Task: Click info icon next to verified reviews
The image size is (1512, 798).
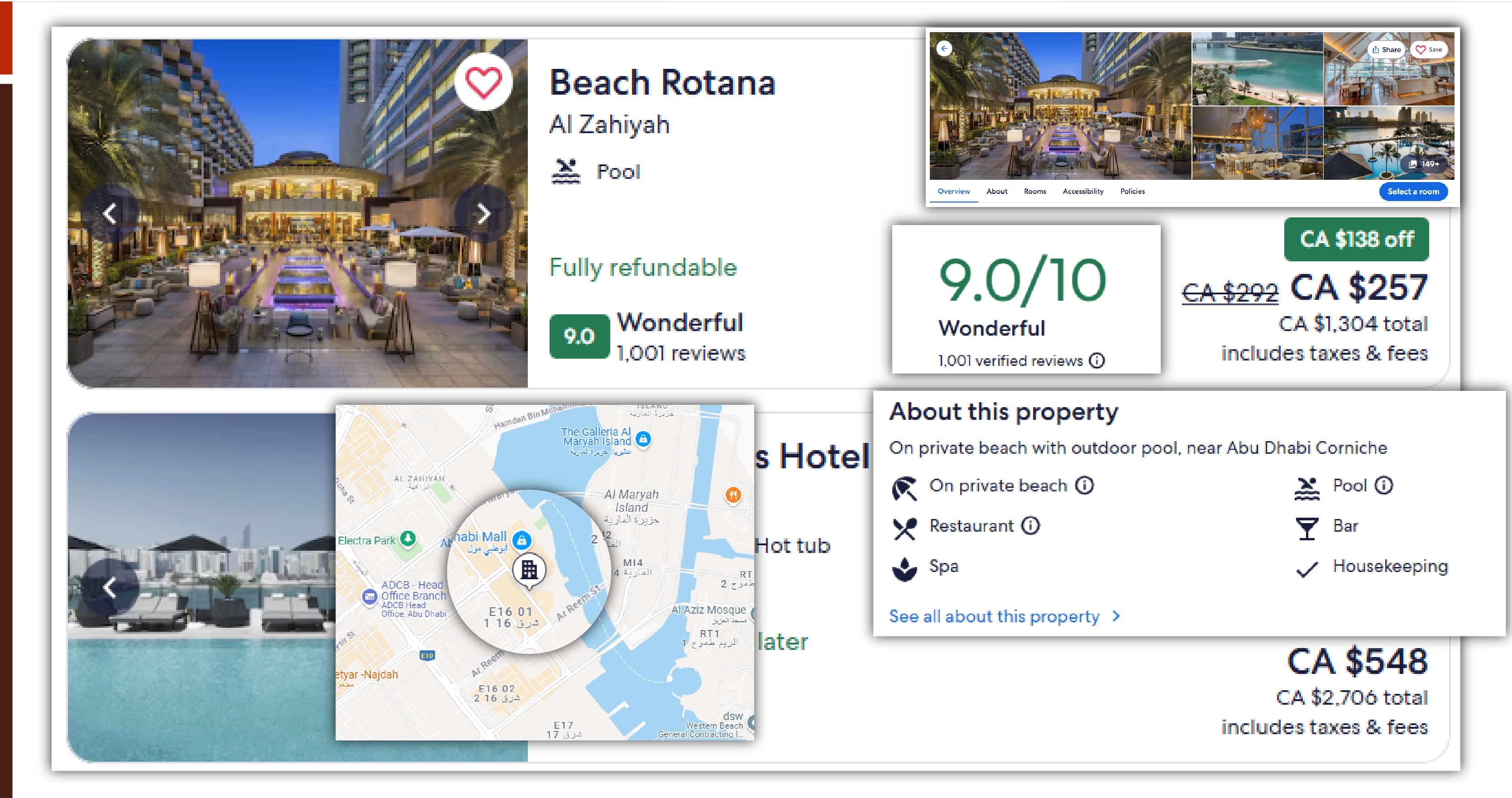Action: tap(1096, 361)
